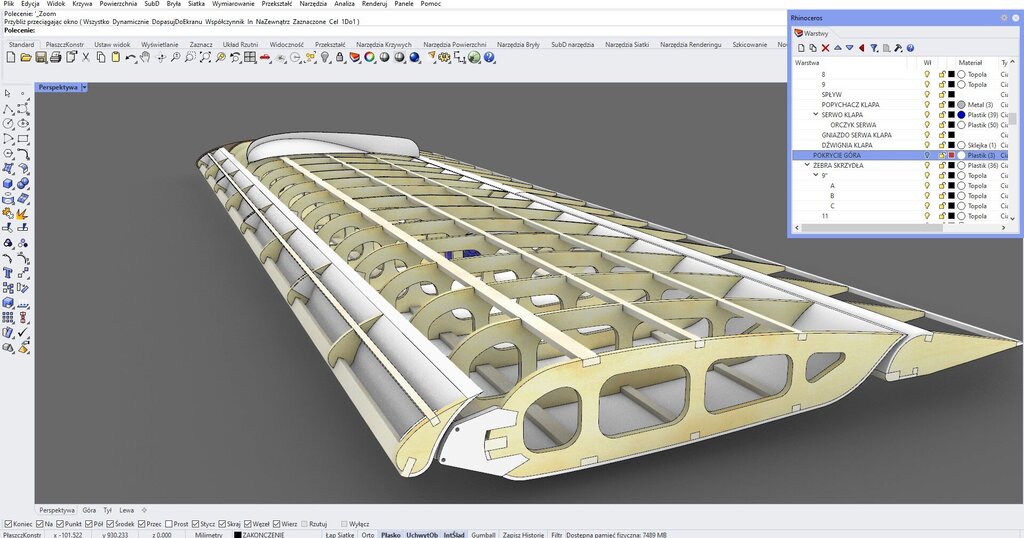Screen dimensions: 1024x538
Task: Click the move layer up triangle icon
Action: [837, 48]
